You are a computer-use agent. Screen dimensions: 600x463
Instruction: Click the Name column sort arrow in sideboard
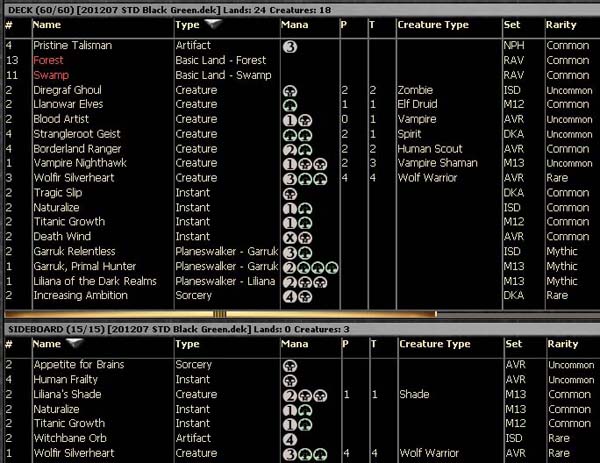point(74,343)
